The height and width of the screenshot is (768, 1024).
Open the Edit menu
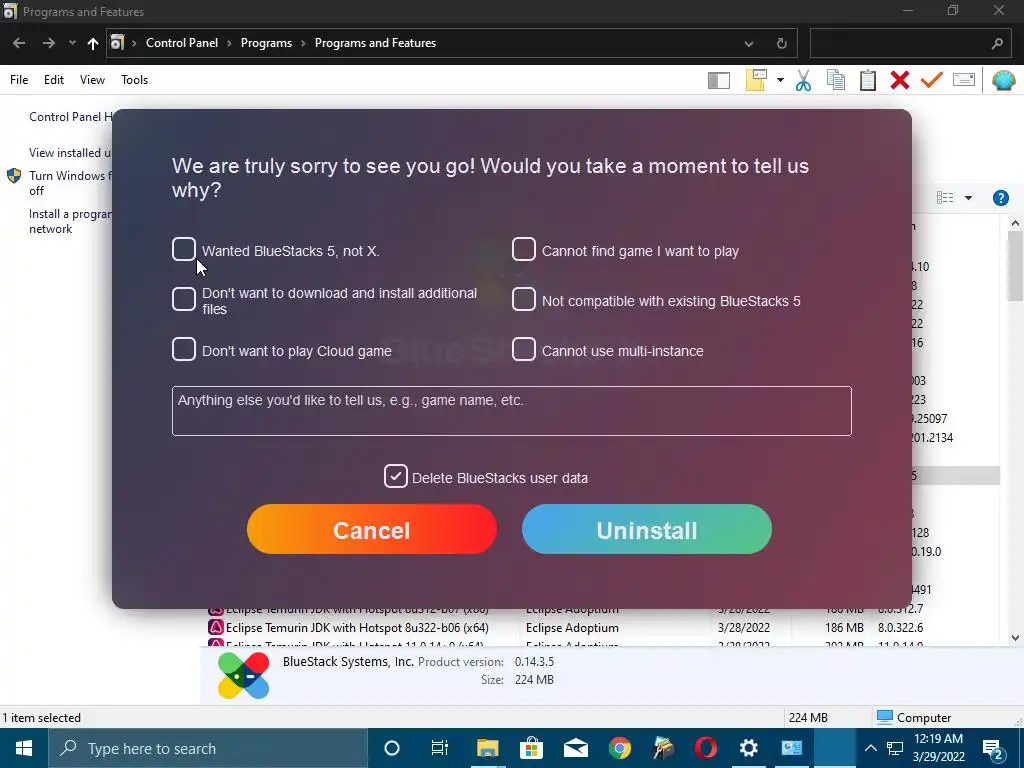[54, 80]
